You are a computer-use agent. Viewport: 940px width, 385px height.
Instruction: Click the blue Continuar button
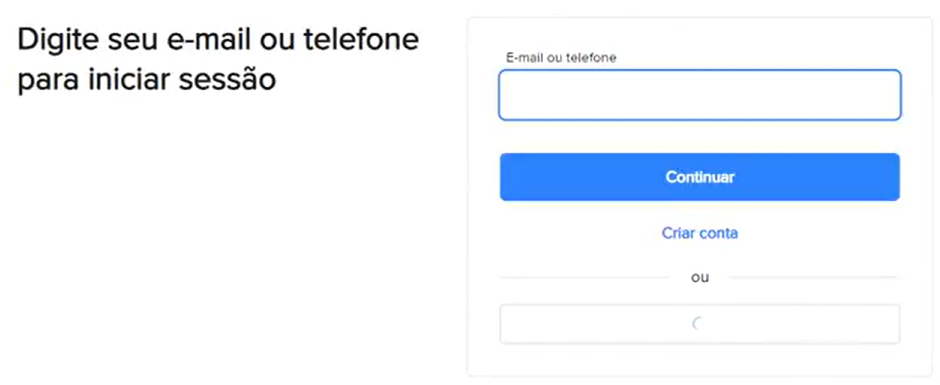(700, 177)
